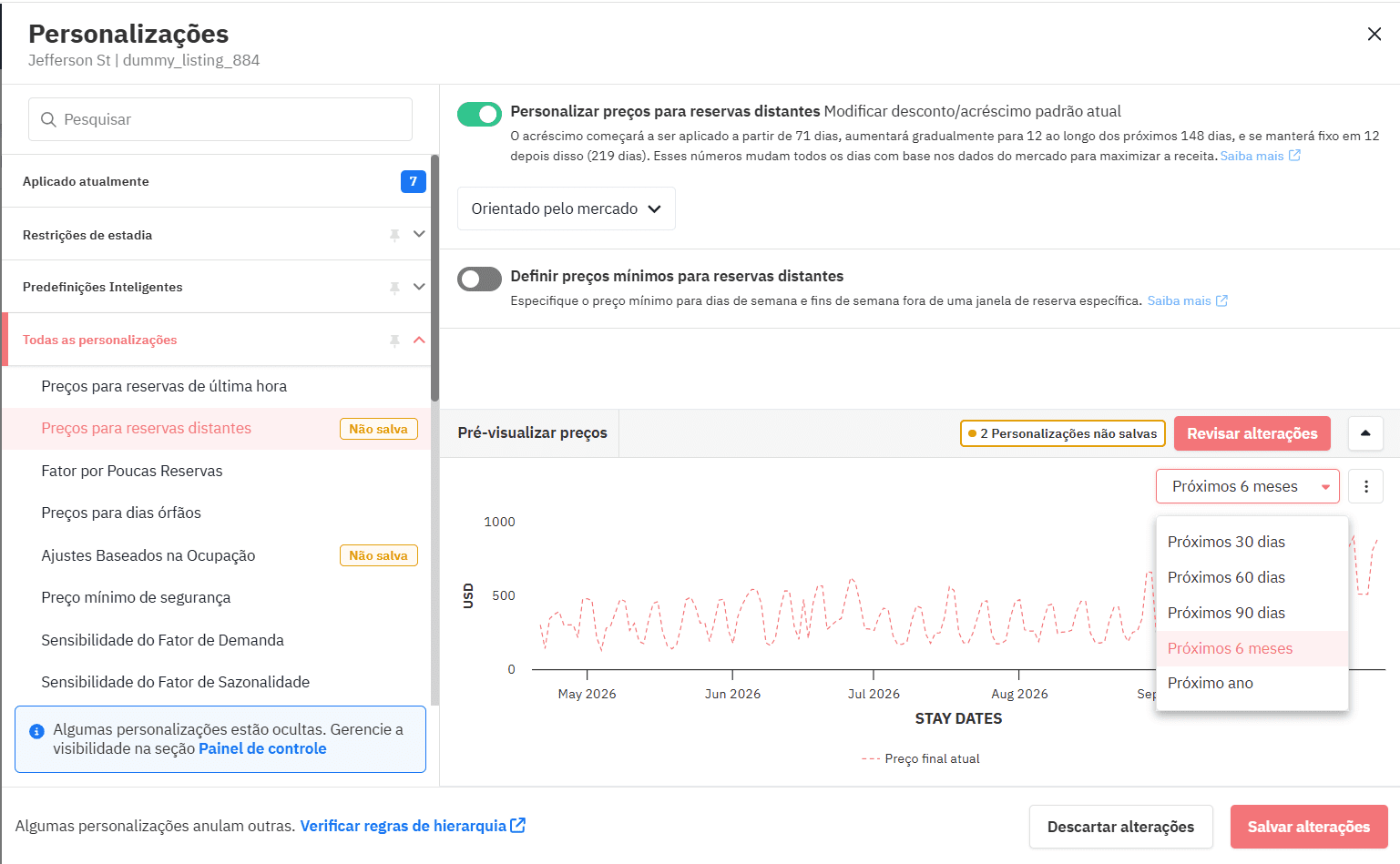Select Próximos 30 dias from the list
Screen dimensions: 1400x864
point(1226,542)
